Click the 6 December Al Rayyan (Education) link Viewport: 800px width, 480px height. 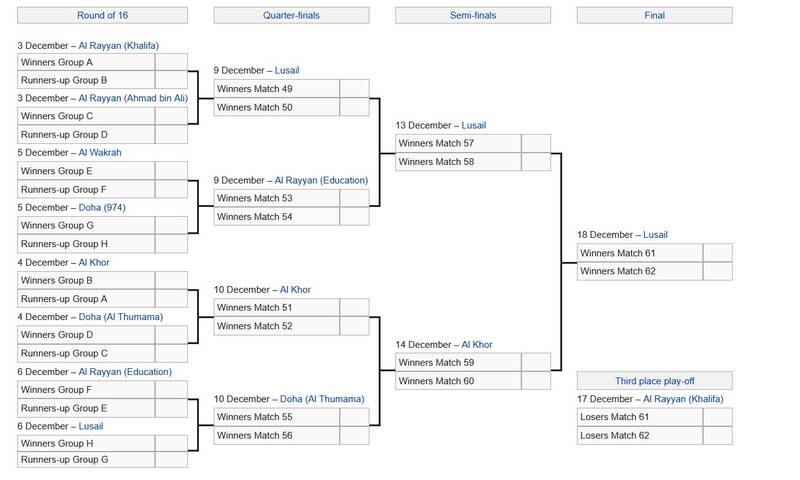125,371
